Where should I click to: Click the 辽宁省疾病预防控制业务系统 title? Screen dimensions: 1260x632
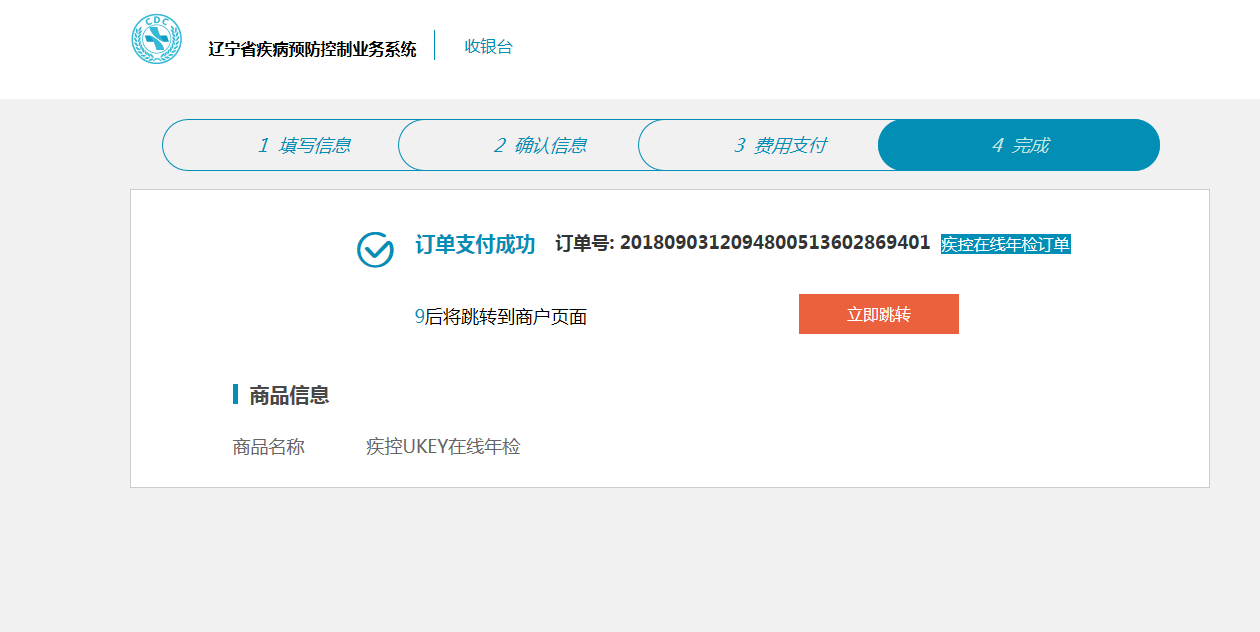coord(312,49)
